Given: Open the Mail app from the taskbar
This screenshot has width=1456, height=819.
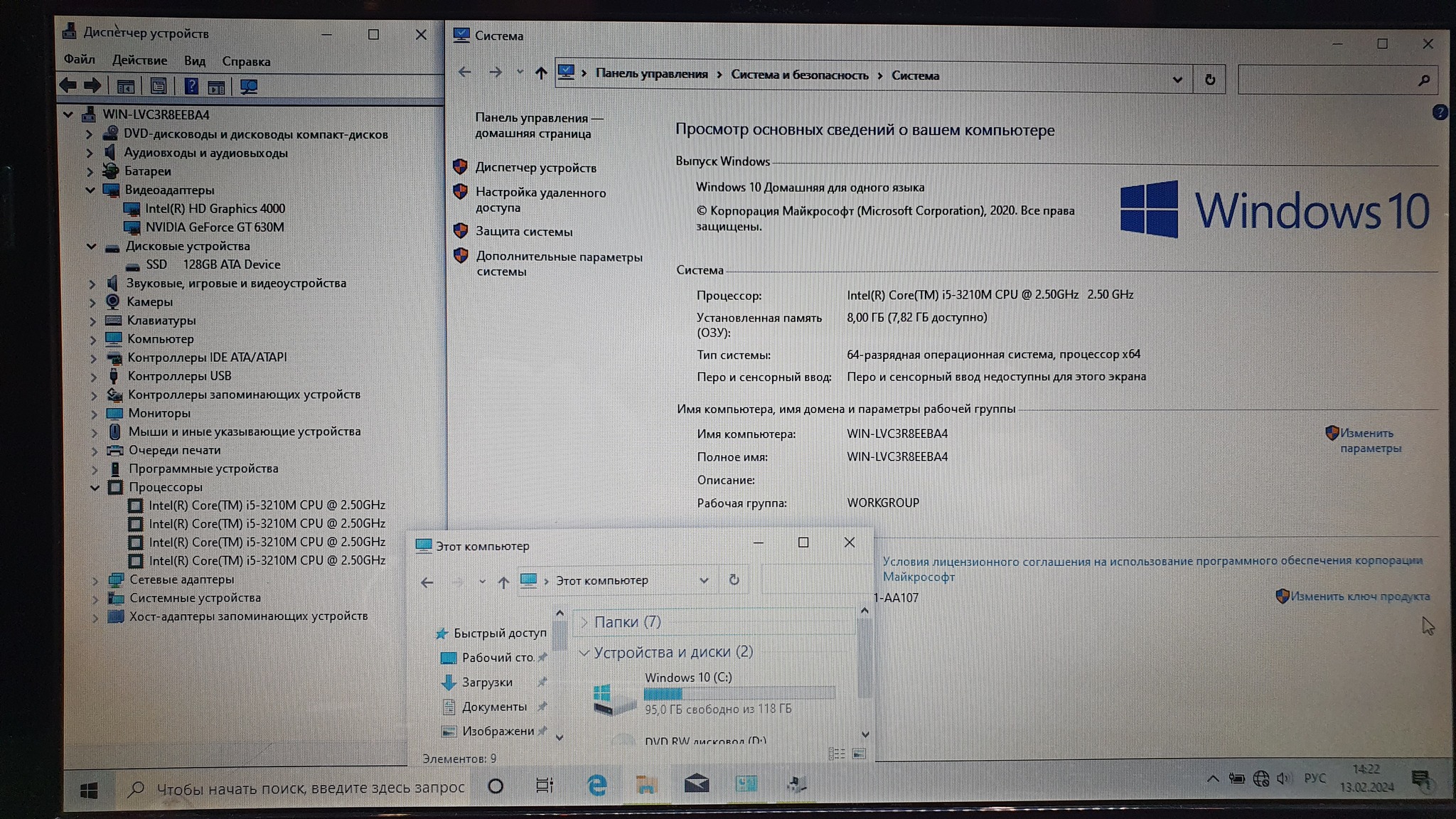Looking at the screenshot, I should click(x=696, y=783).
